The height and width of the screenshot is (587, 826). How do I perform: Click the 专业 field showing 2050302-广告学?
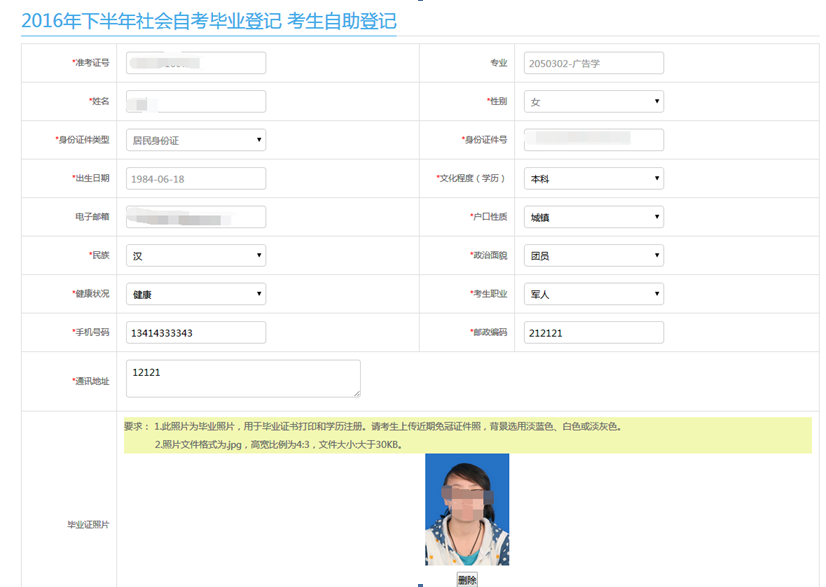pyautogui.click(x=594, y=63)
